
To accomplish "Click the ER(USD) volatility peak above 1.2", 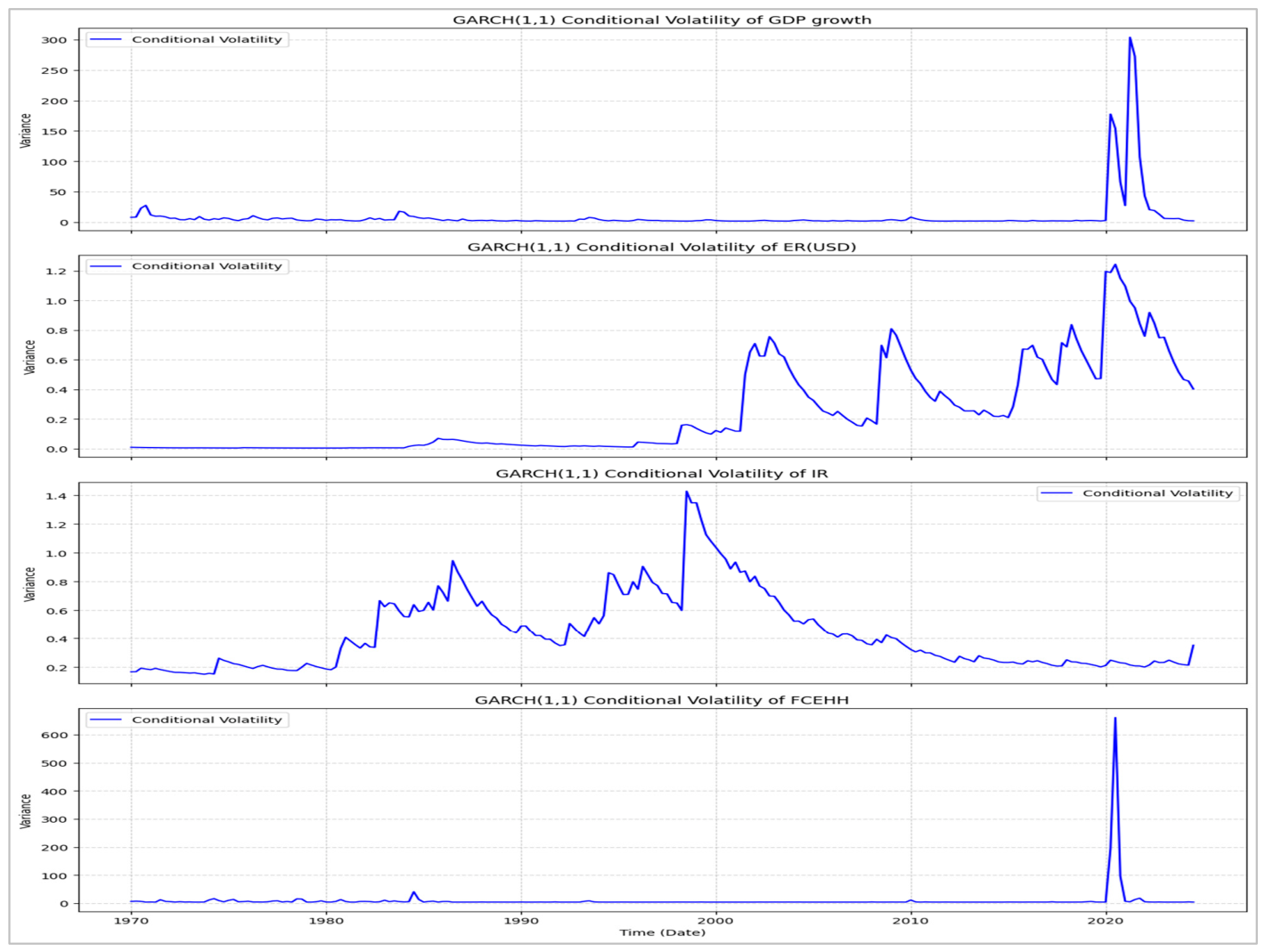I will tap(1115, 264).
